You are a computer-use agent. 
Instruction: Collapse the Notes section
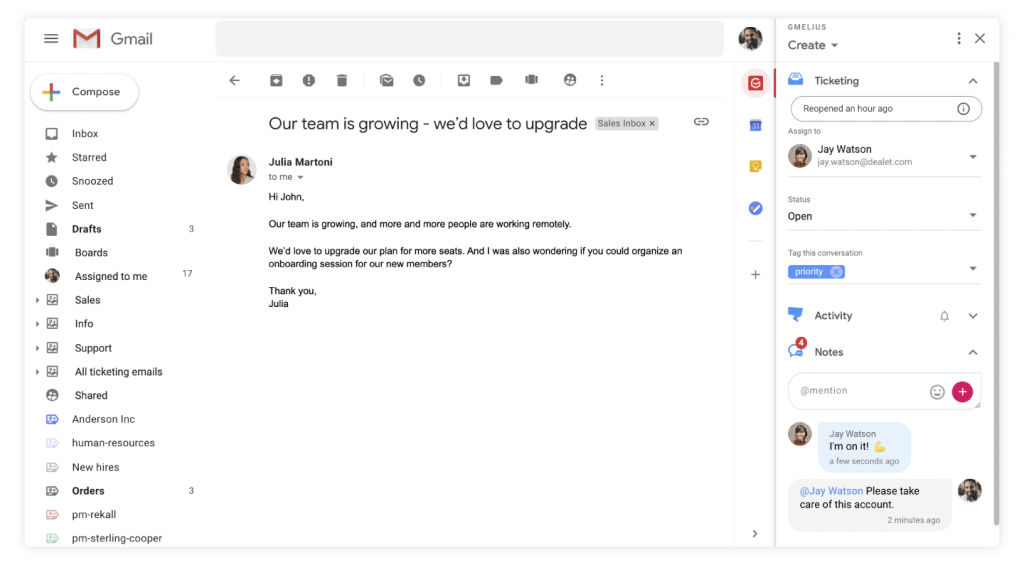[x=973, y=353]
